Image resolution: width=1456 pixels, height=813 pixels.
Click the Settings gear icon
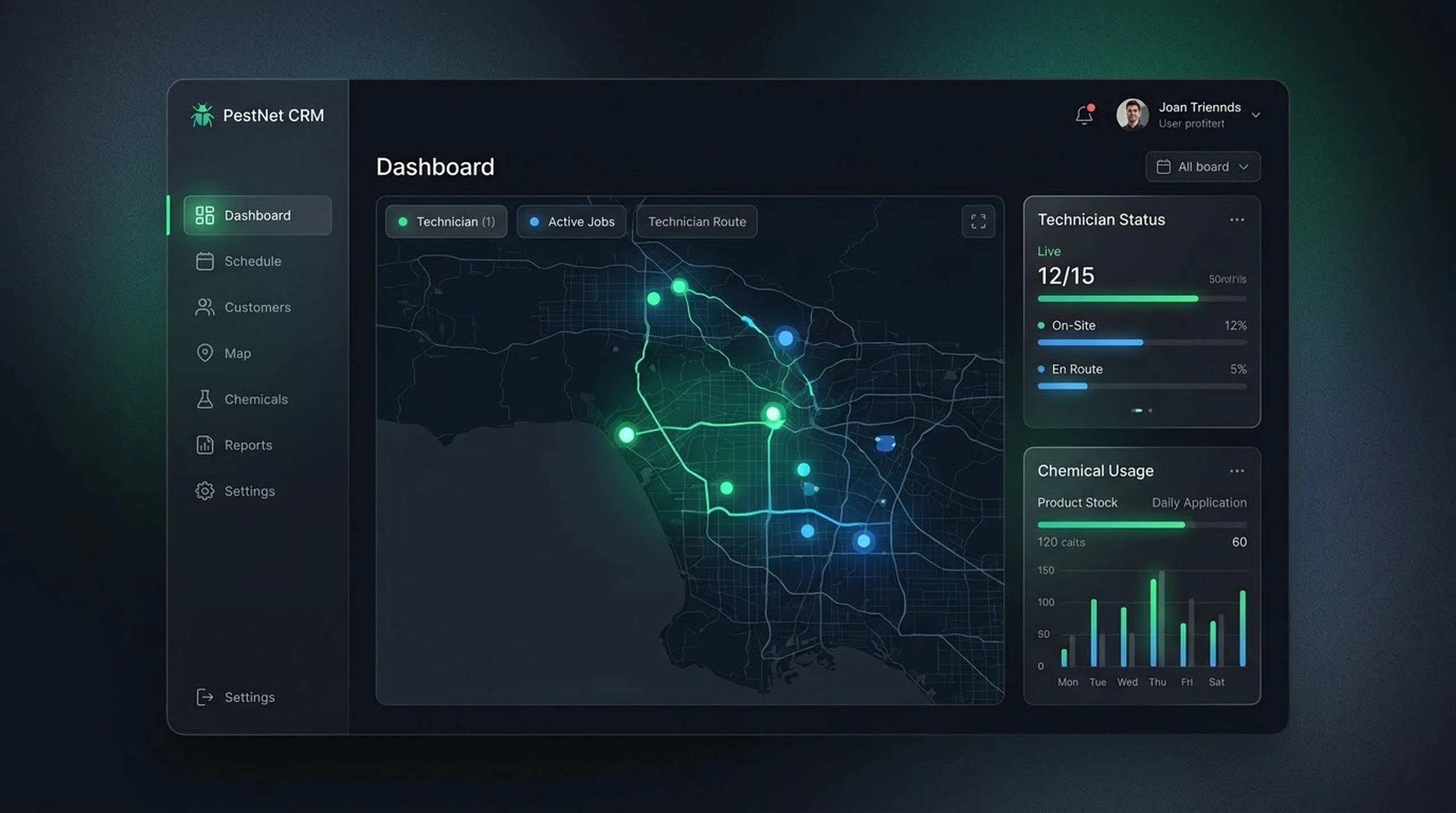[205, 491]
